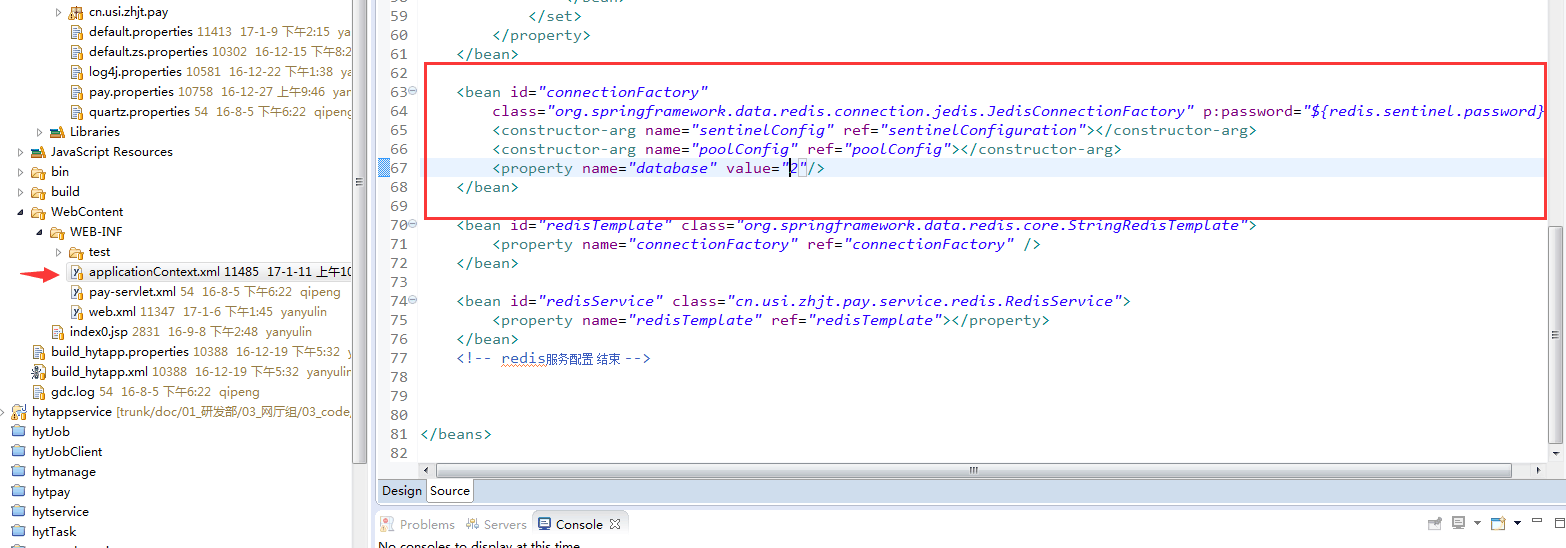Select the hytTask project
This screenshot has height=548, width=1566.
(54, 532)
